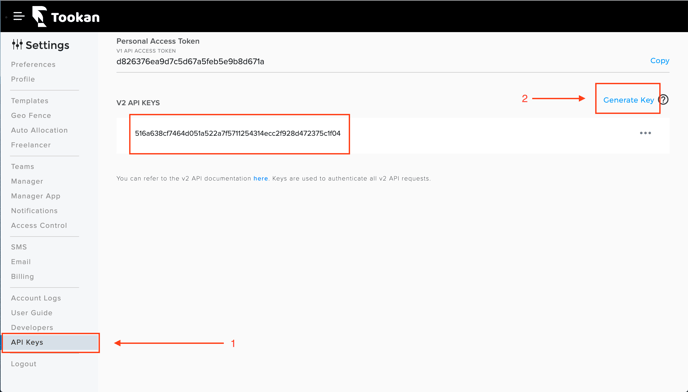
Task: Click the V1 token d826376ea9d7c5d67a5feb5e9b8d671a
Action: (x=190, y=61)
